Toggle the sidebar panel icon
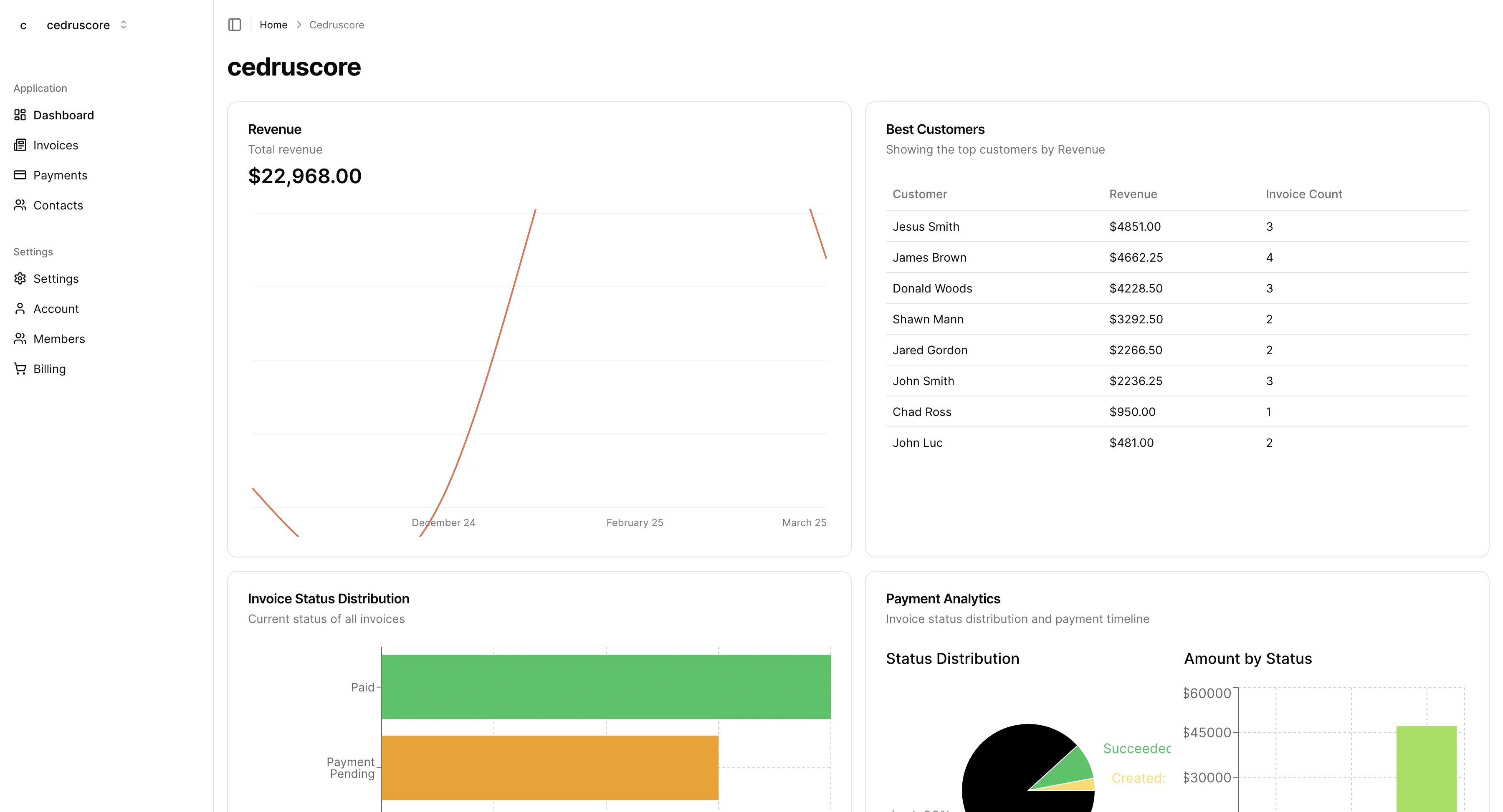The height and width of the screenshot is (812, 1503). pos(235,25)
